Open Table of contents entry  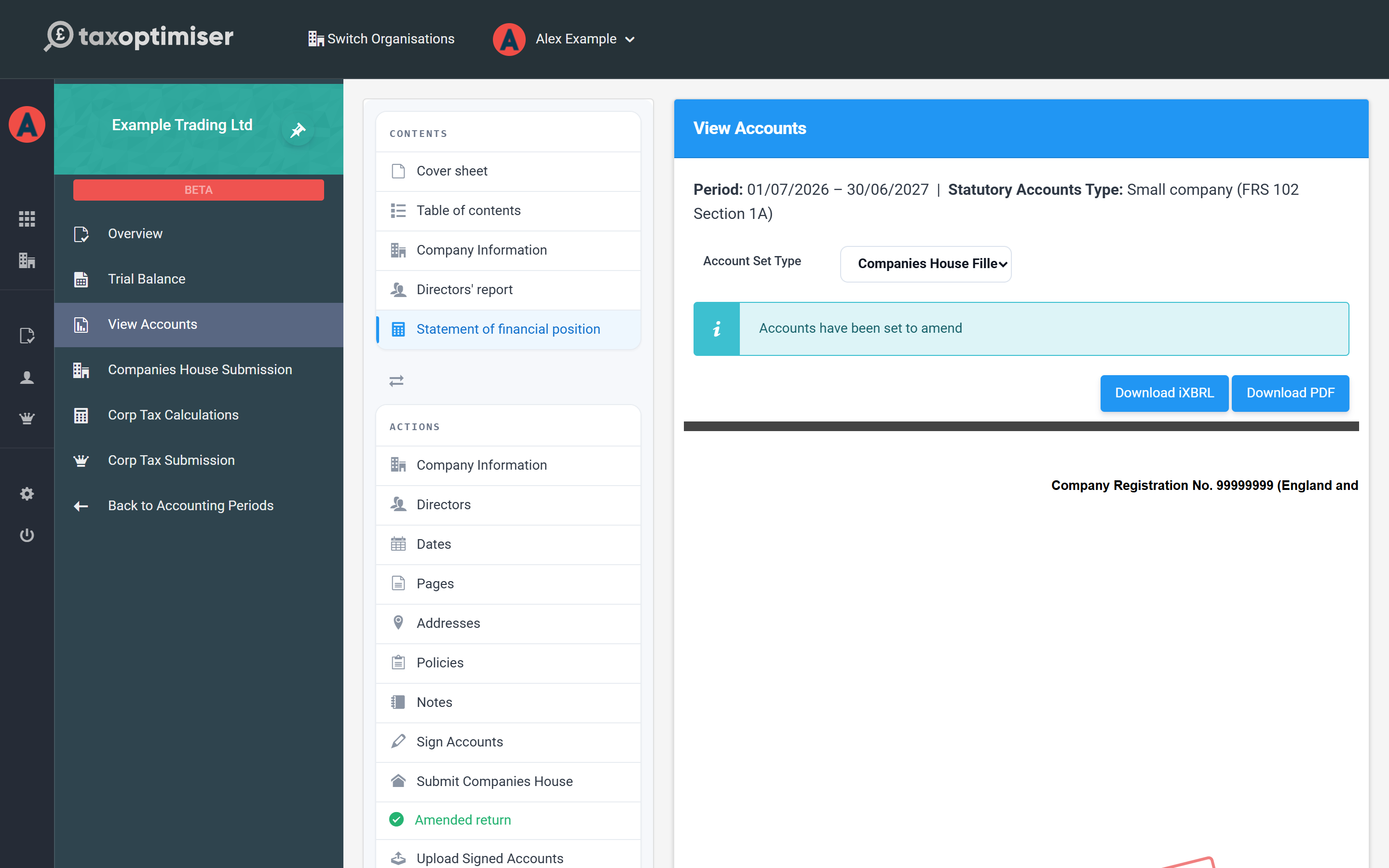508,211
